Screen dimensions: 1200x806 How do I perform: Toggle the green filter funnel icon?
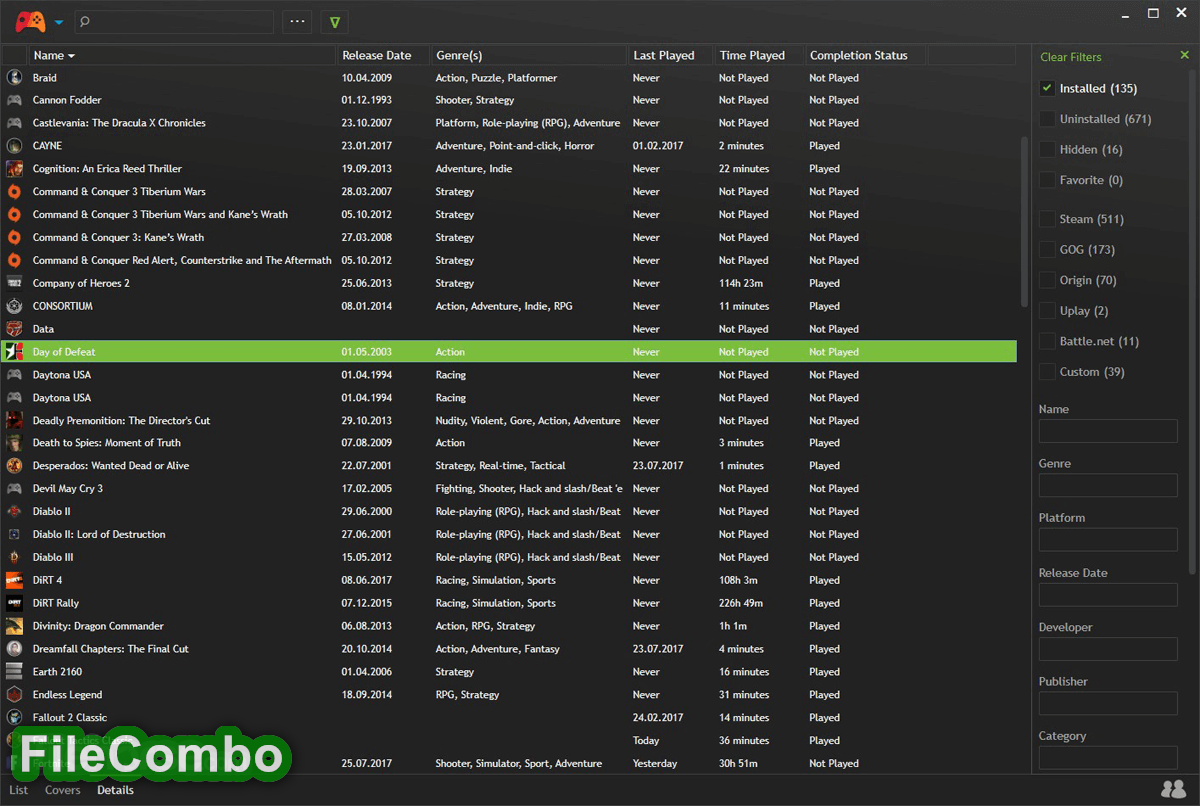tap(335, 22)
